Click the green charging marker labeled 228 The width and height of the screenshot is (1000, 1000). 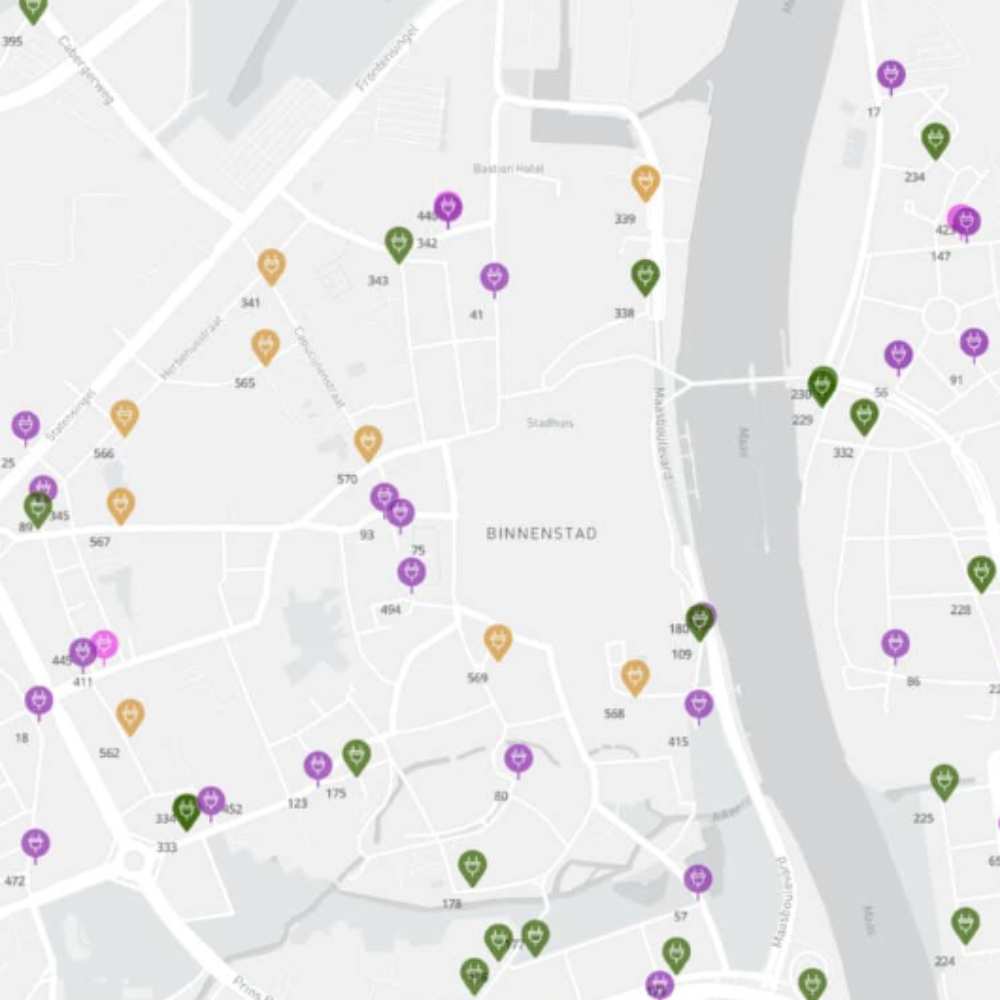pyautogui.click(x=981, y=573)
